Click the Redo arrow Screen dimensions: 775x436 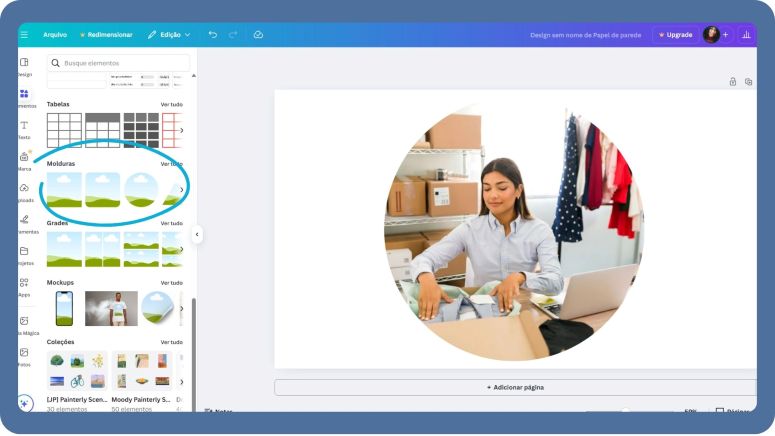pos(233,34)
